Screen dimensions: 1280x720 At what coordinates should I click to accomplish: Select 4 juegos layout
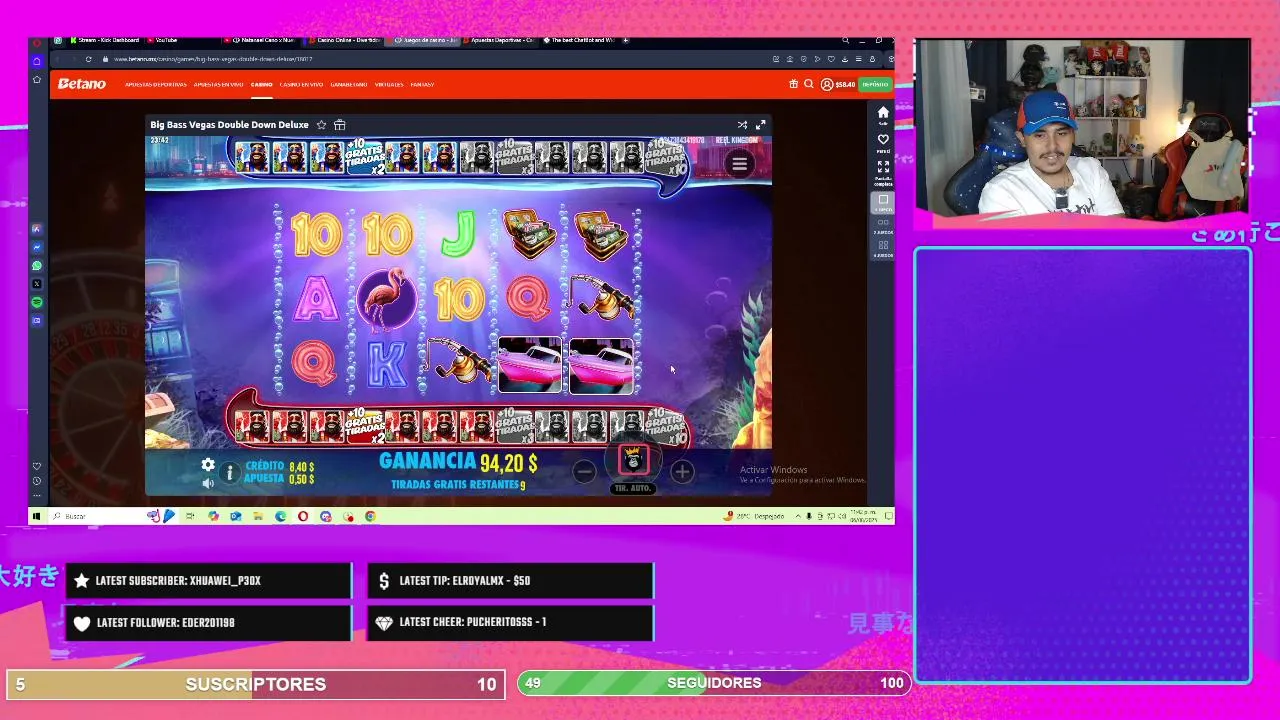(x=883, y=248)
